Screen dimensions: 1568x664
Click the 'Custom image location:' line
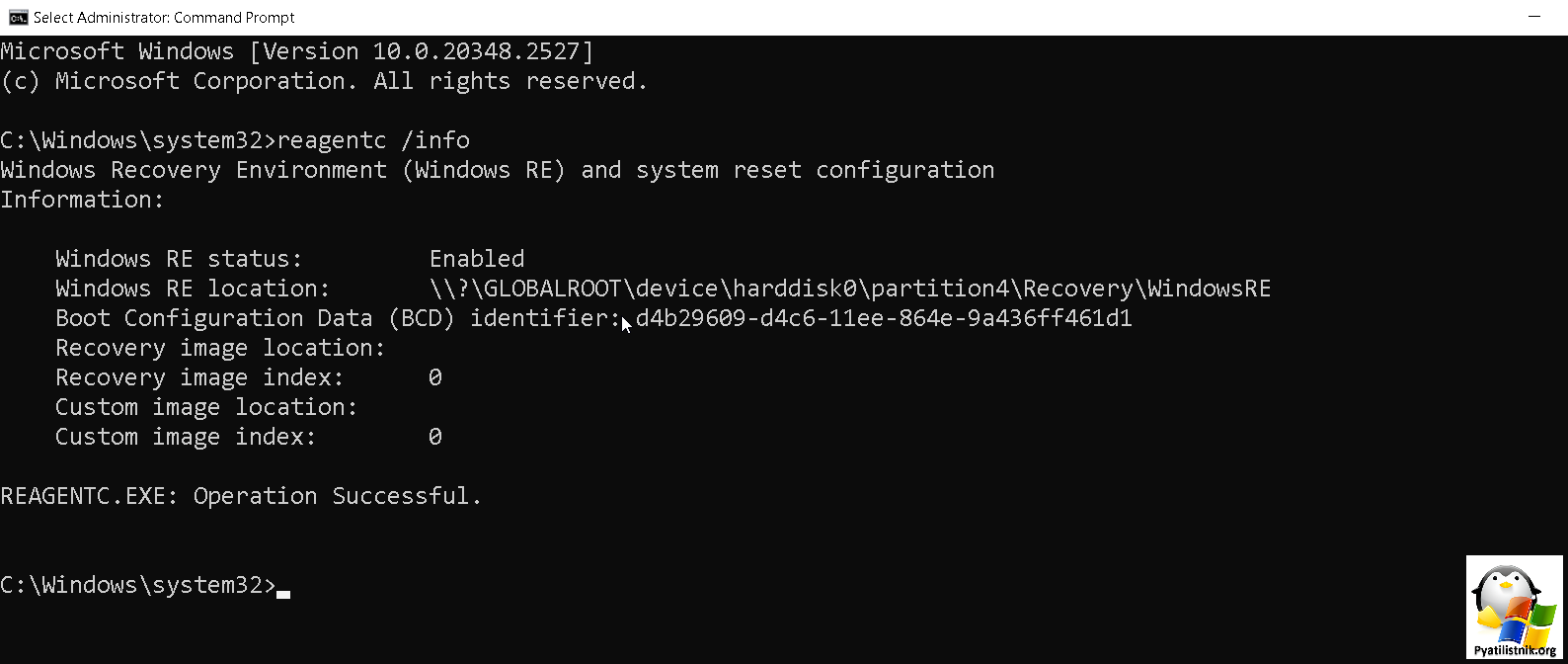(206, 407)
